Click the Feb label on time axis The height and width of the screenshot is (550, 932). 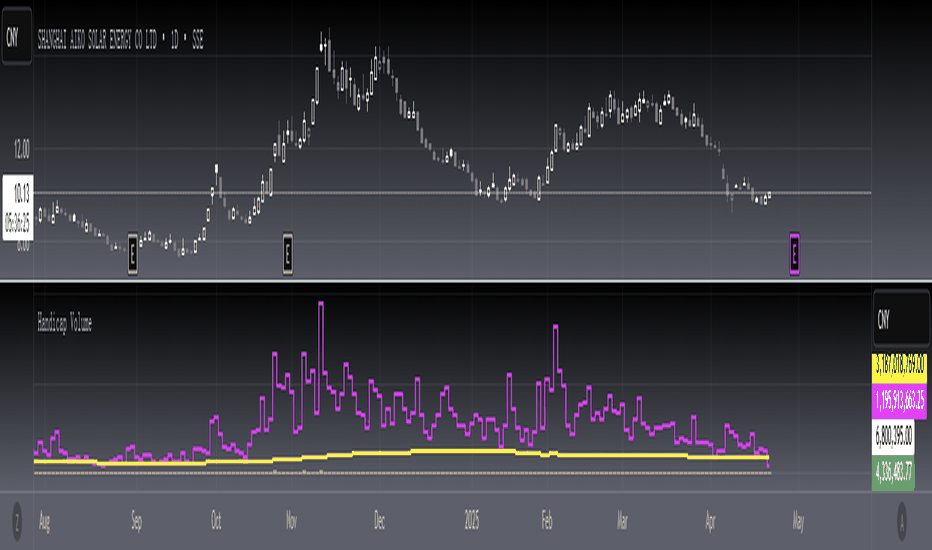[x=547, y=521]
